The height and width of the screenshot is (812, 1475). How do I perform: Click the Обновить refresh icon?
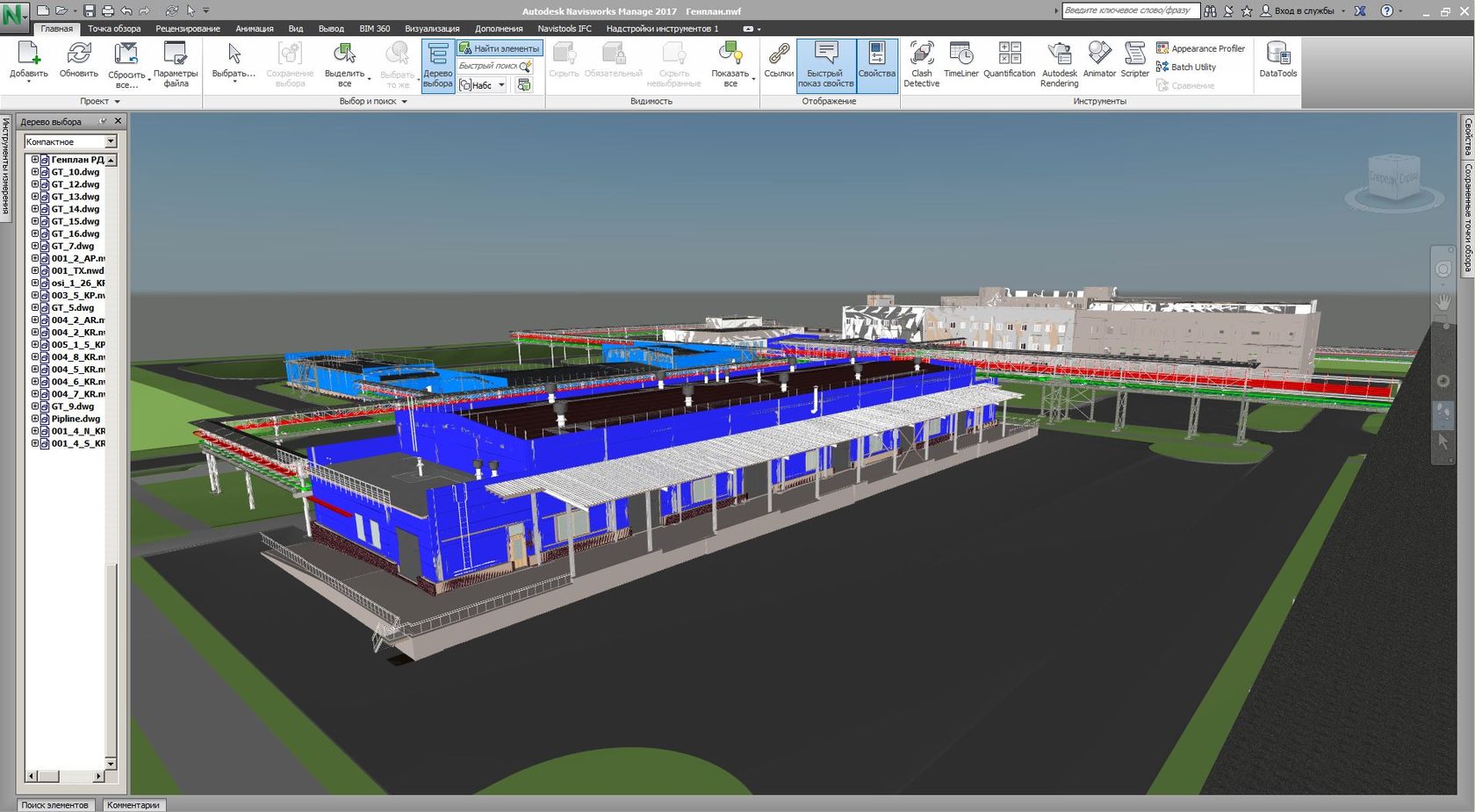point(79,54)
